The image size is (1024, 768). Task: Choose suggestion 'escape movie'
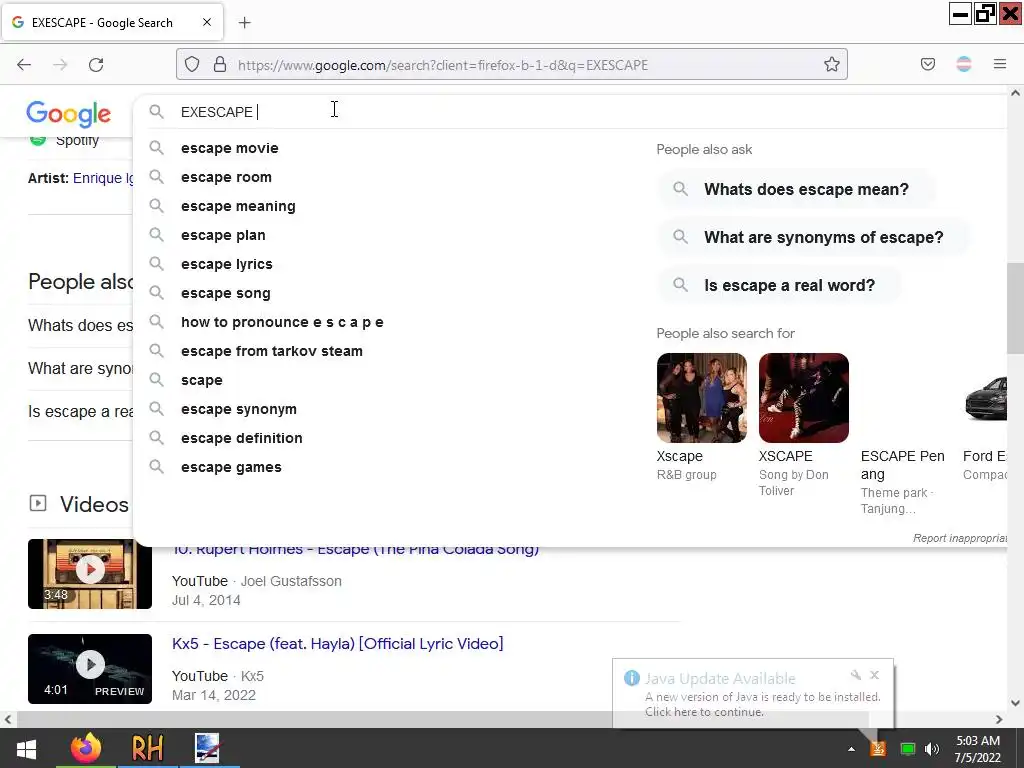[229, 148]
